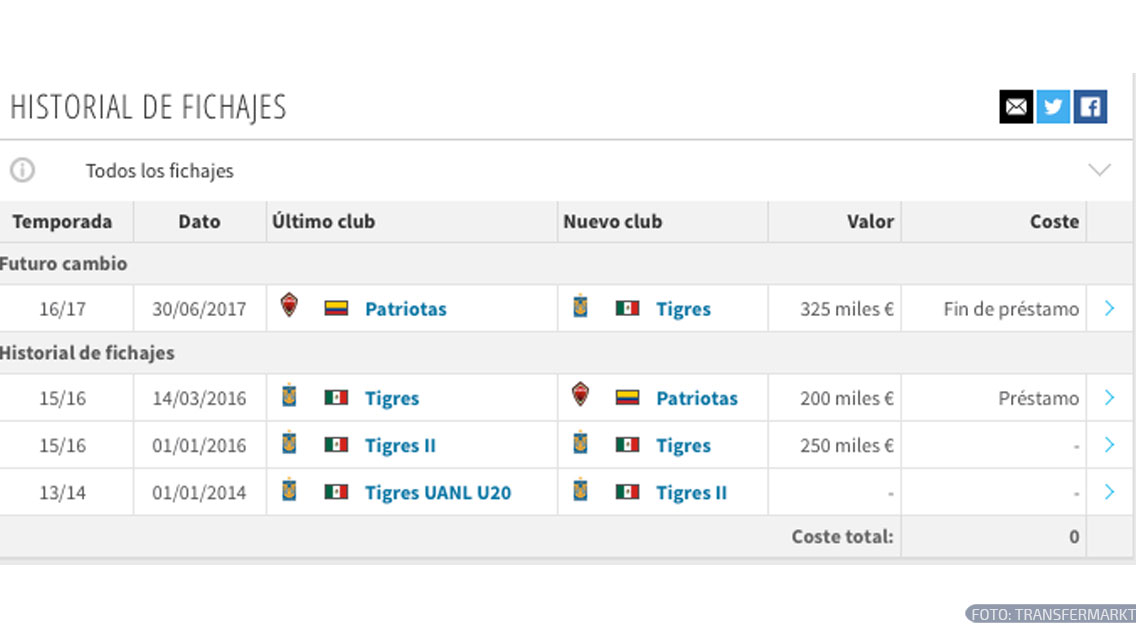
Task: Click the Valor column header
Action: pos(870,222)
